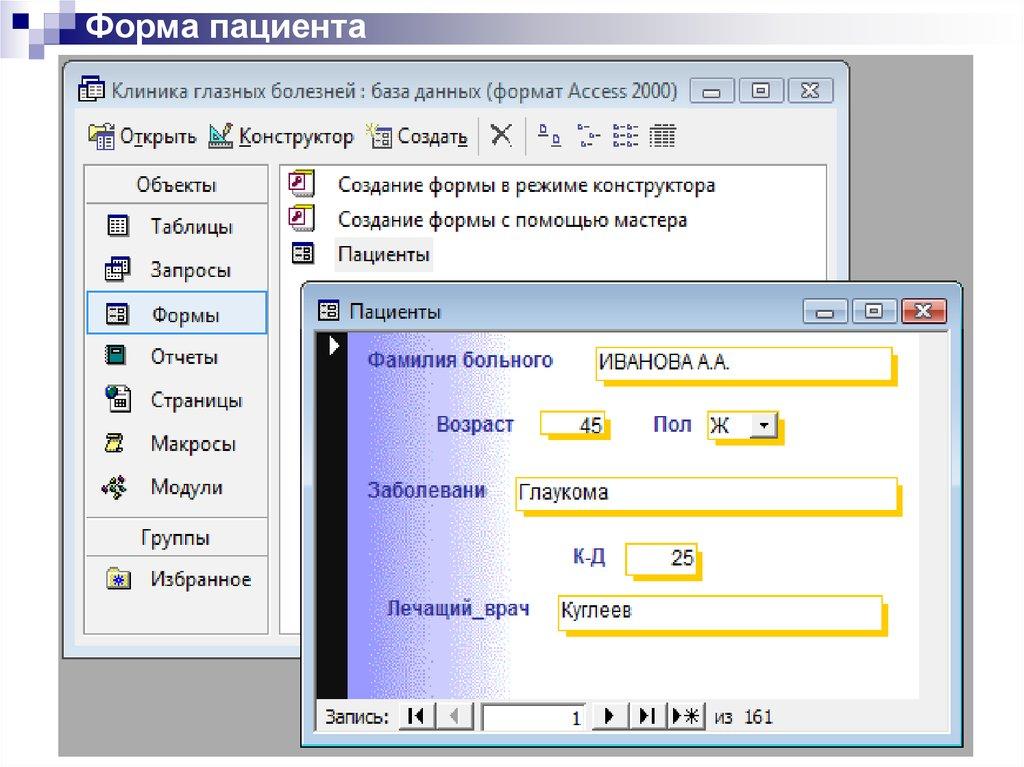Jump to last record in navigator
The width and height of the screenshot is (1024, 767).
[x=647, y=716]
